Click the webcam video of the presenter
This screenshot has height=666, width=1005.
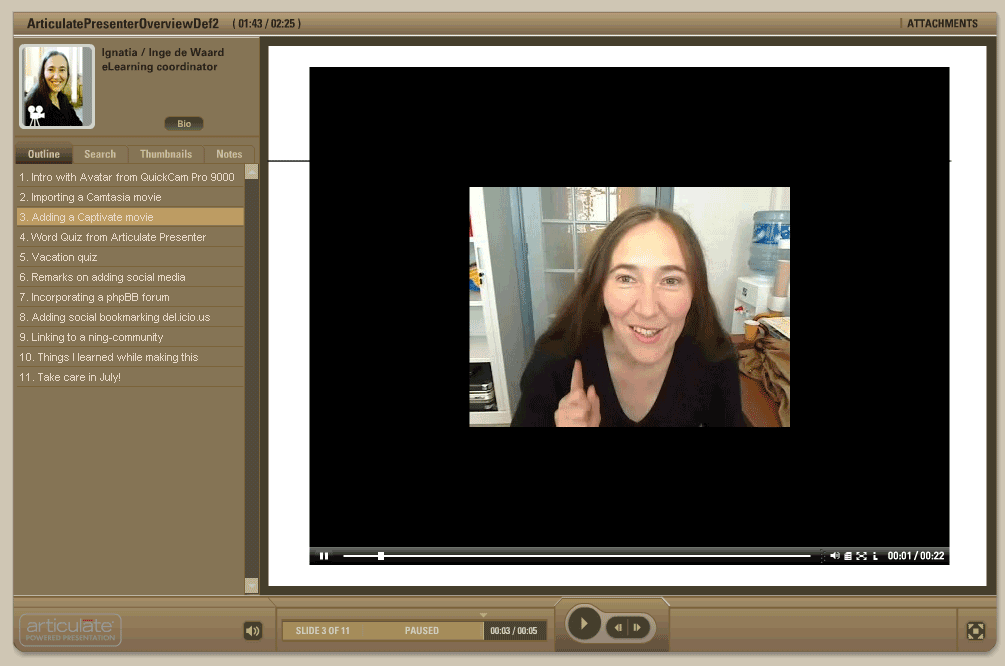[629, 306]
